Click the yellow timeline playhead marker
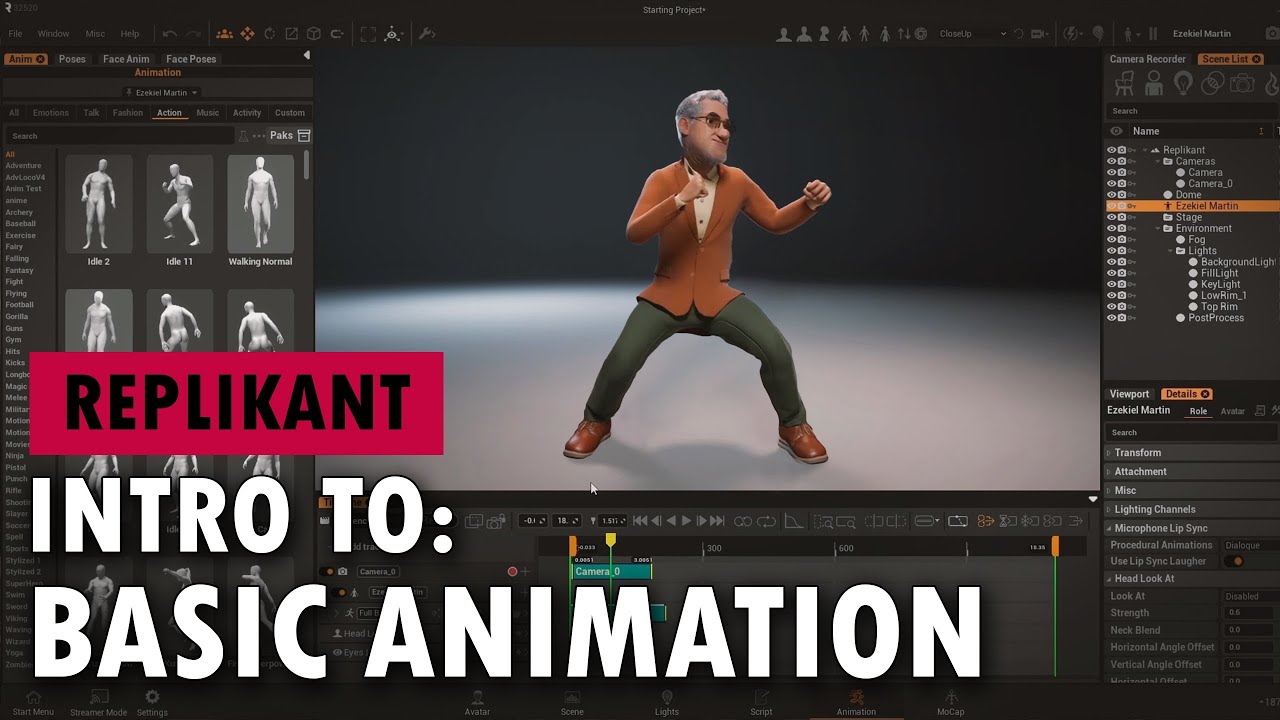 610,540
